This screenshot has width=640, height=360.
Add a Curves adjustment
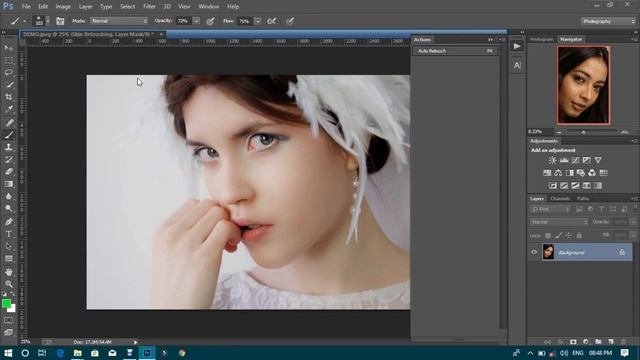(x=575, y=160)
